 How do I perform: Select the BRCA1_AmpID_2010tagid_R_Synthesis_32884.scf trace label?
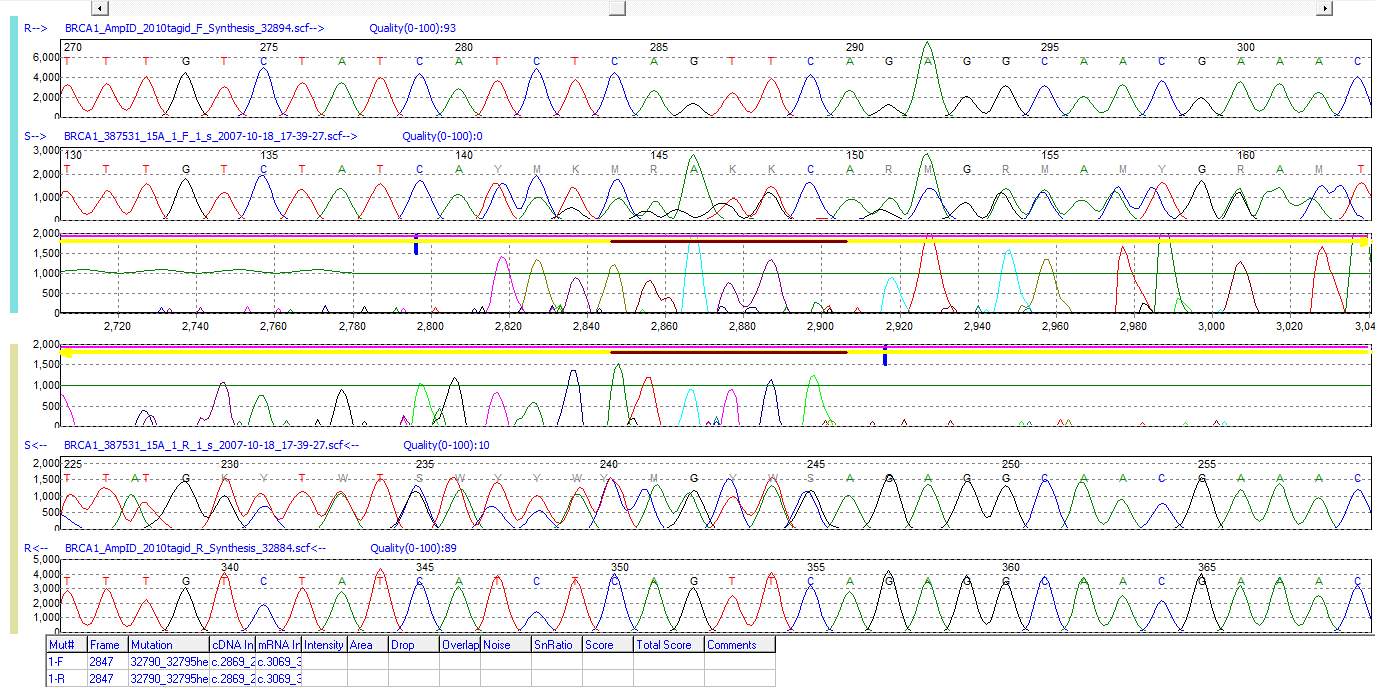pos(195,548)
